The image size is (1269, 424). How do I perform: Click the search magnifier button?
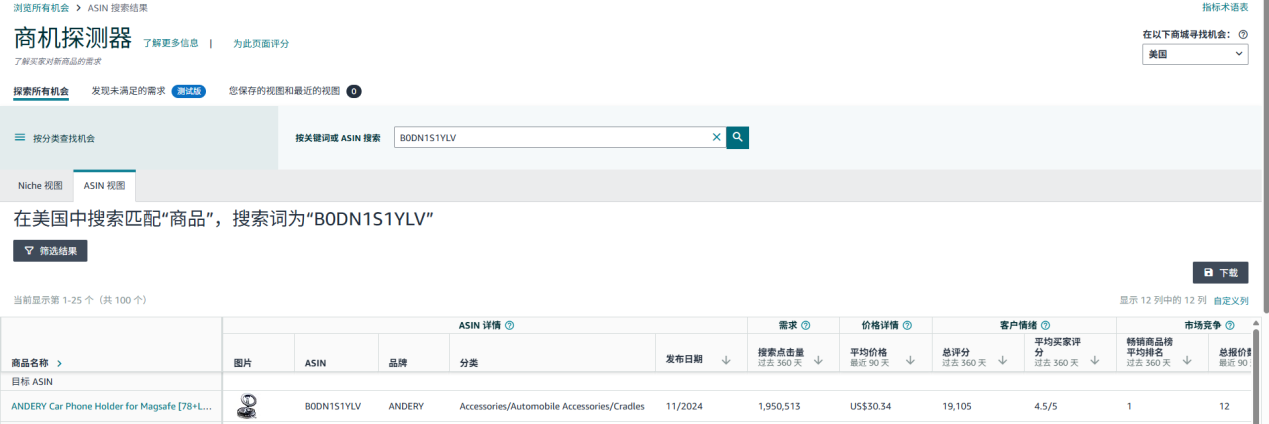(x=738, y=137)
